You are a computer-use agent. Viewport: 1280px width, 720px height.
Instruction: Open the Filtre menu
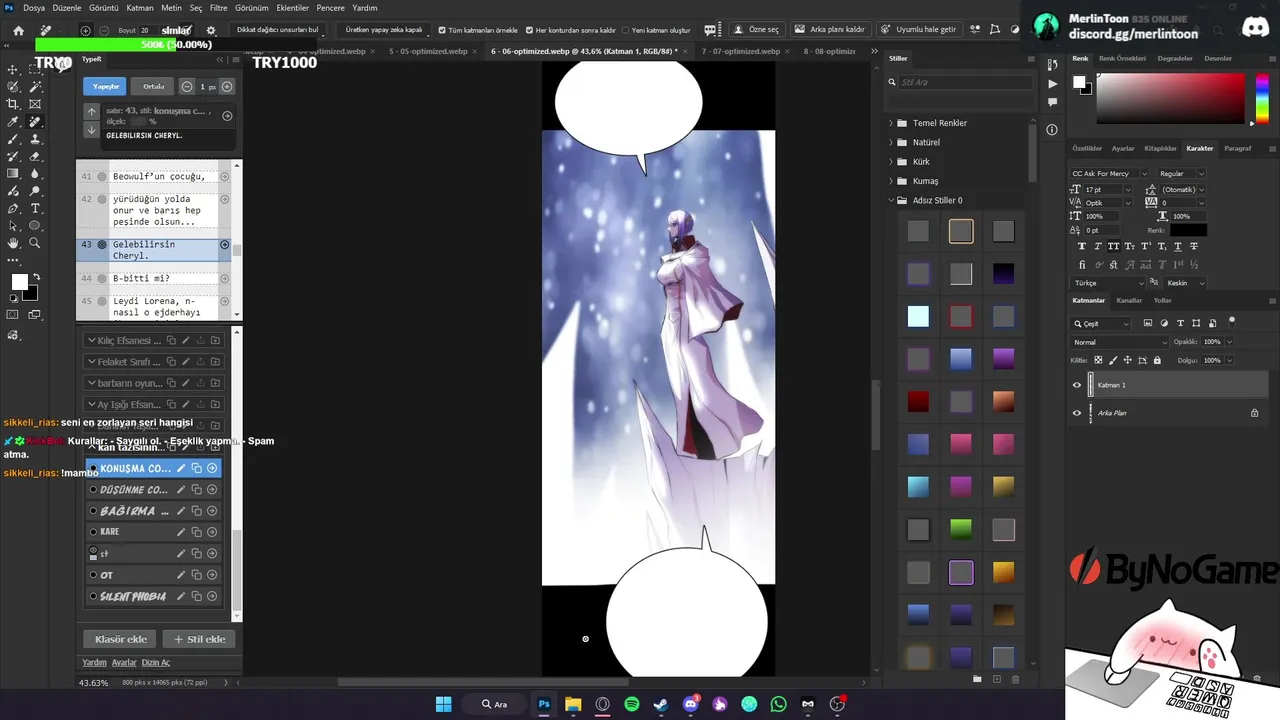[218, 7]
